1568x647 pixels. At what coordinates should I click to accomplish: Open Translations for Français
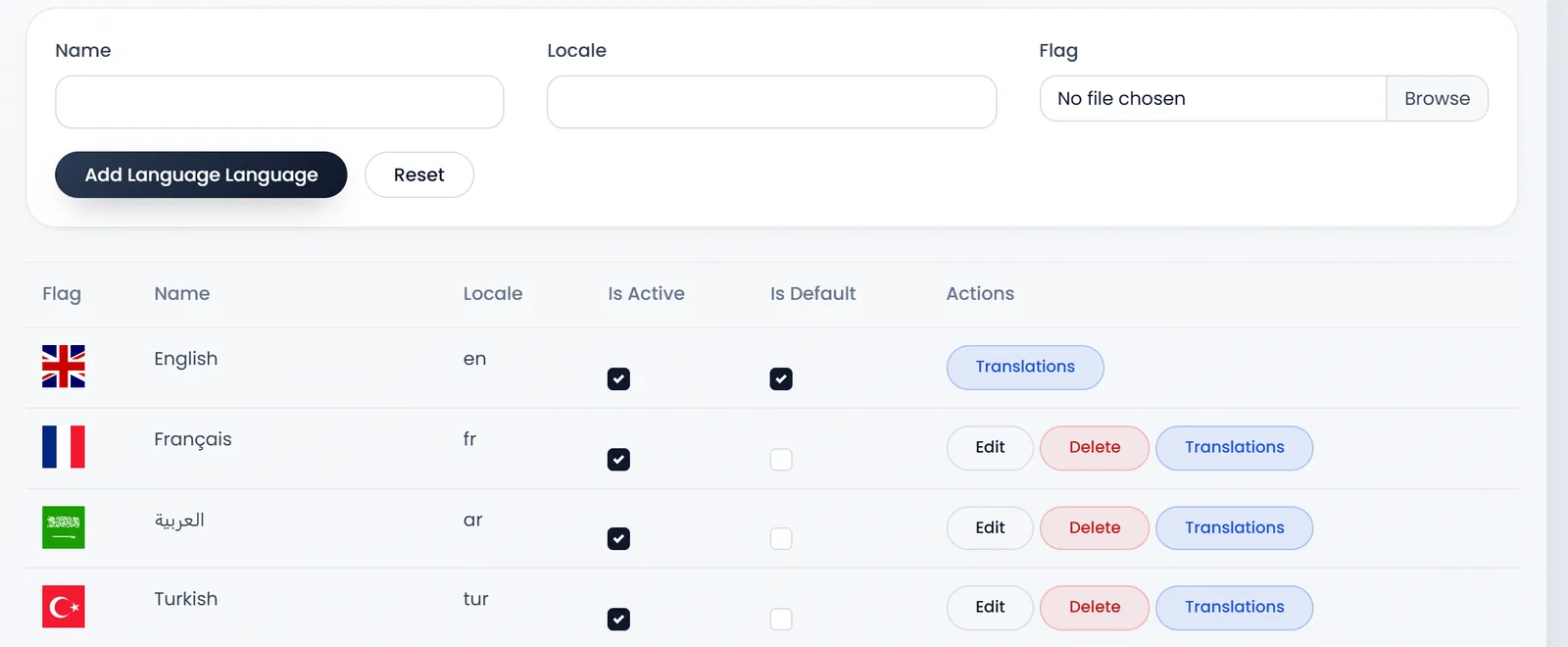pos(1235,447)
